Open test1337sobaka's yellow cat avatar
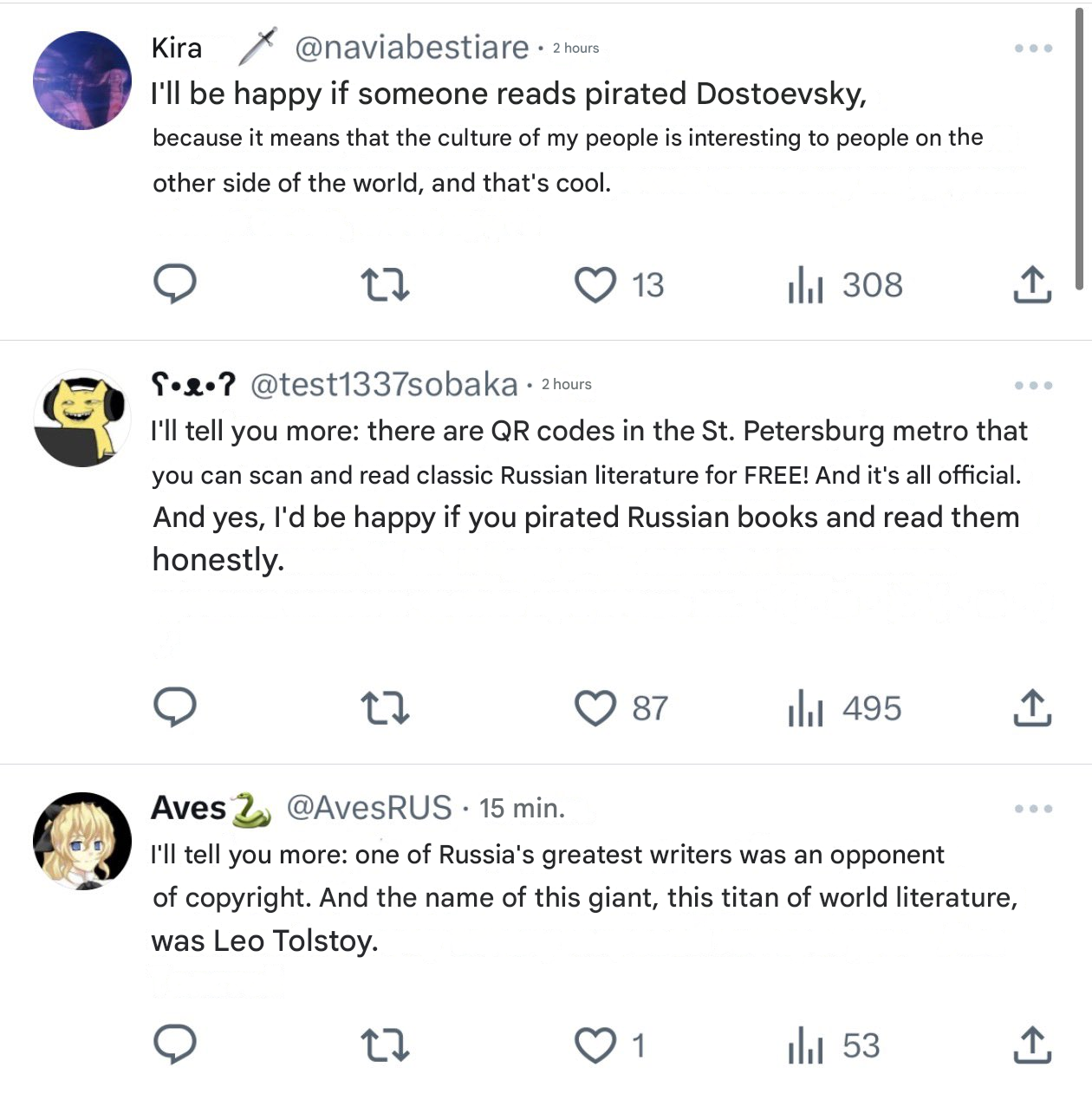 82,418
